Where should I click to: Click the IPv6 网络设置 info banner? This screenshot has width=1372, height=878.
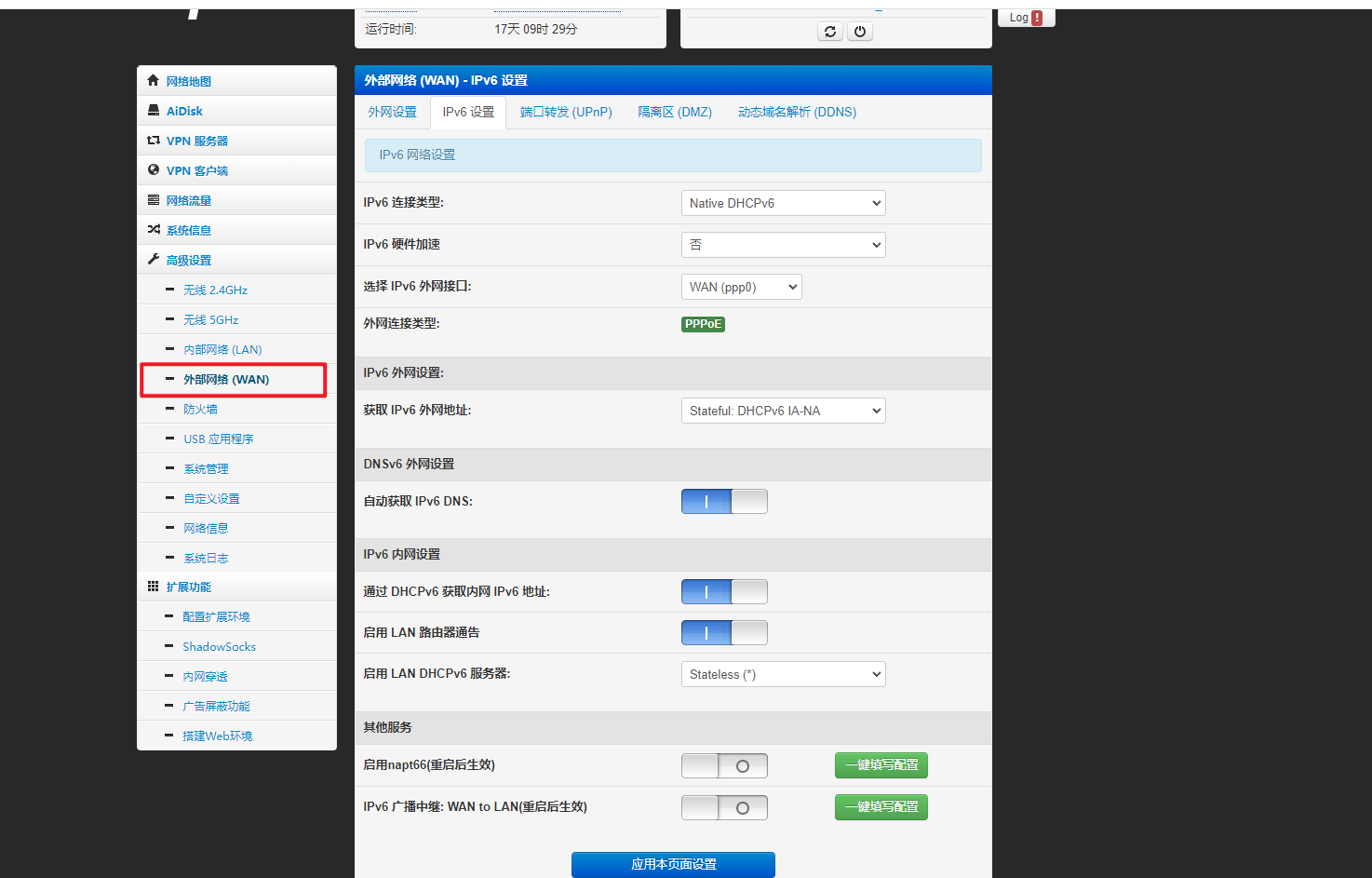pos(673,155)
